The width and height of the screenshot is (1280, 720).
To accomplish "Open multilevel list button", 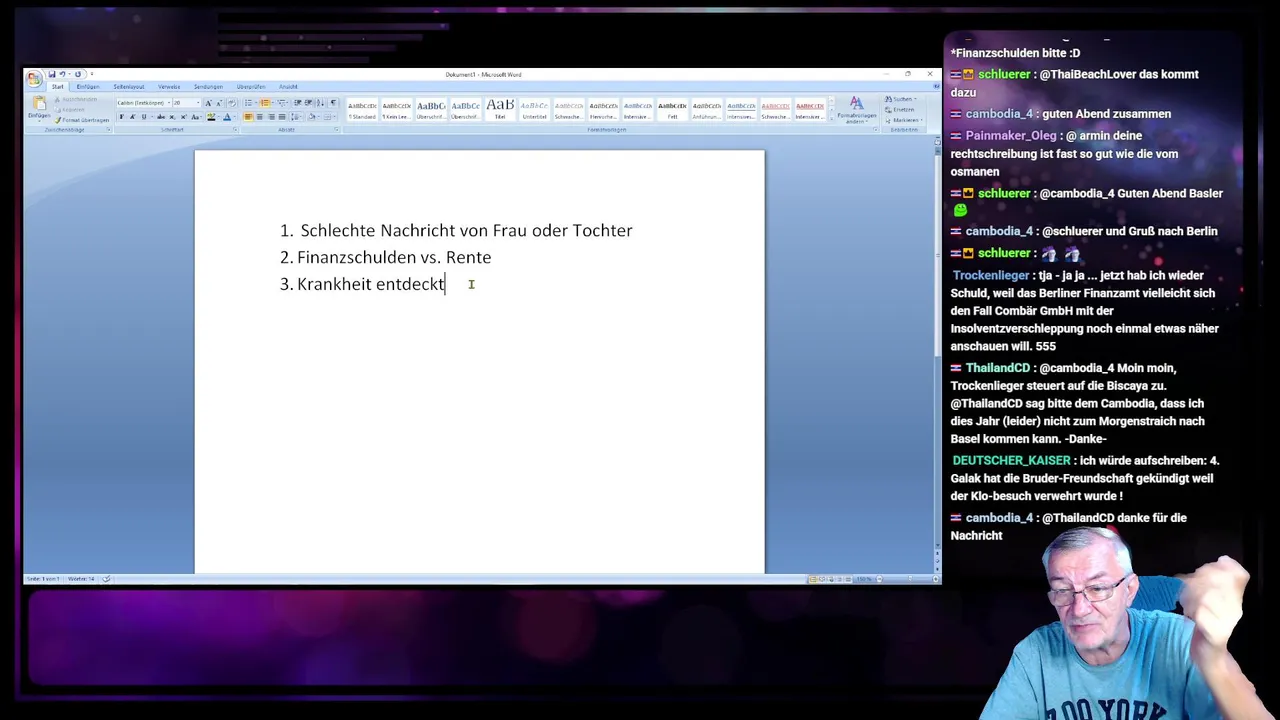I will tap(282, 103).
